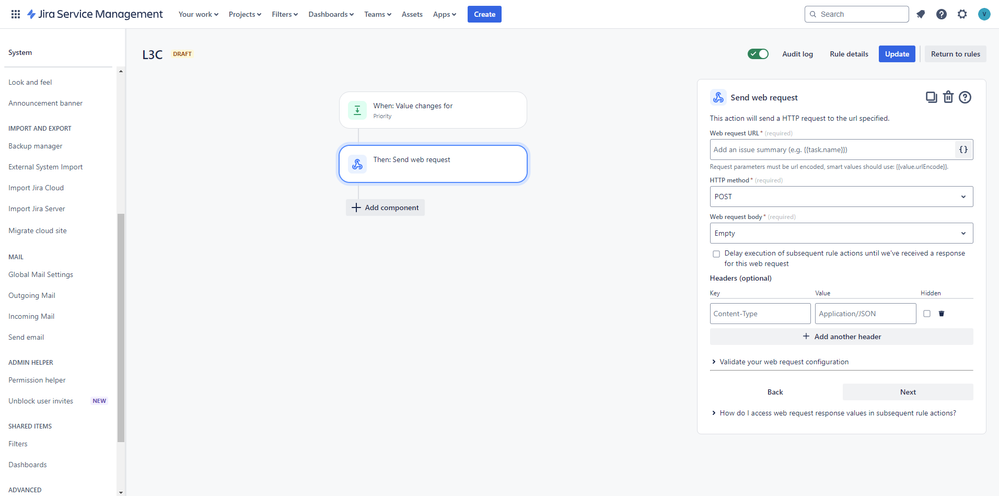Click the Update button

coord(897,54)
